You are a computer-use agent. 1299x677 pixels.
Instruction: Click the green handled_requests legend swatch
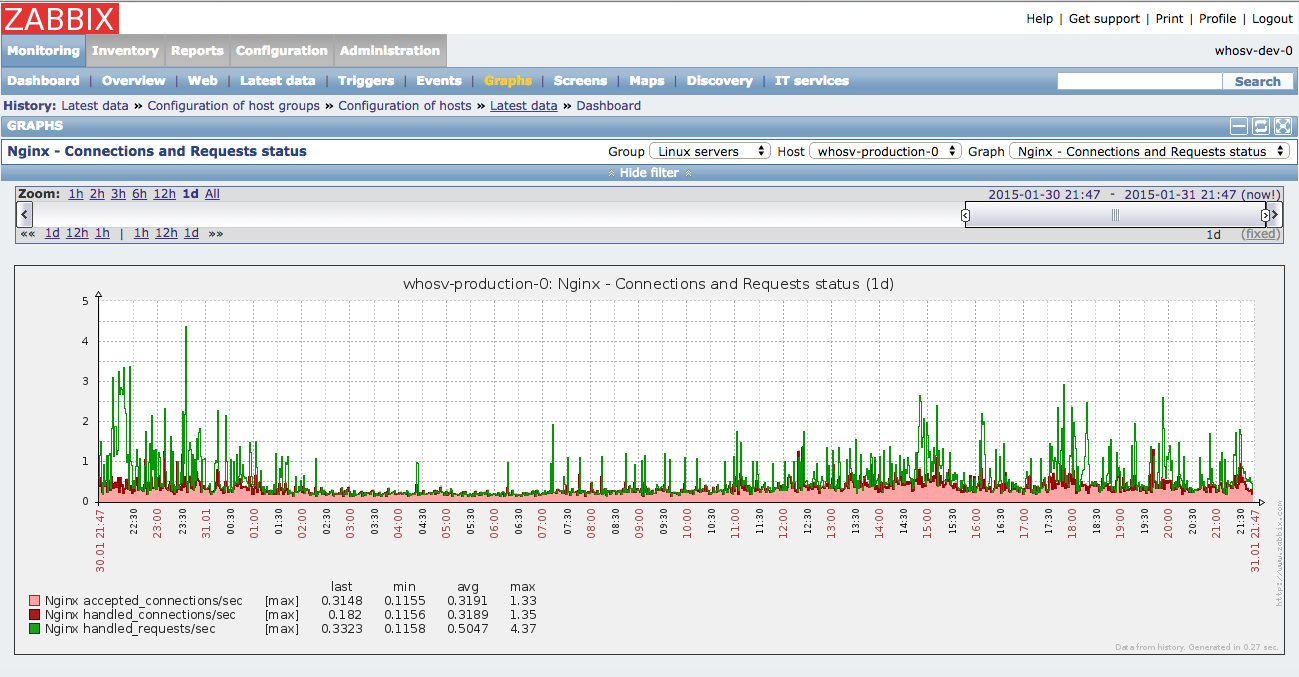click(x=34, y=629)
